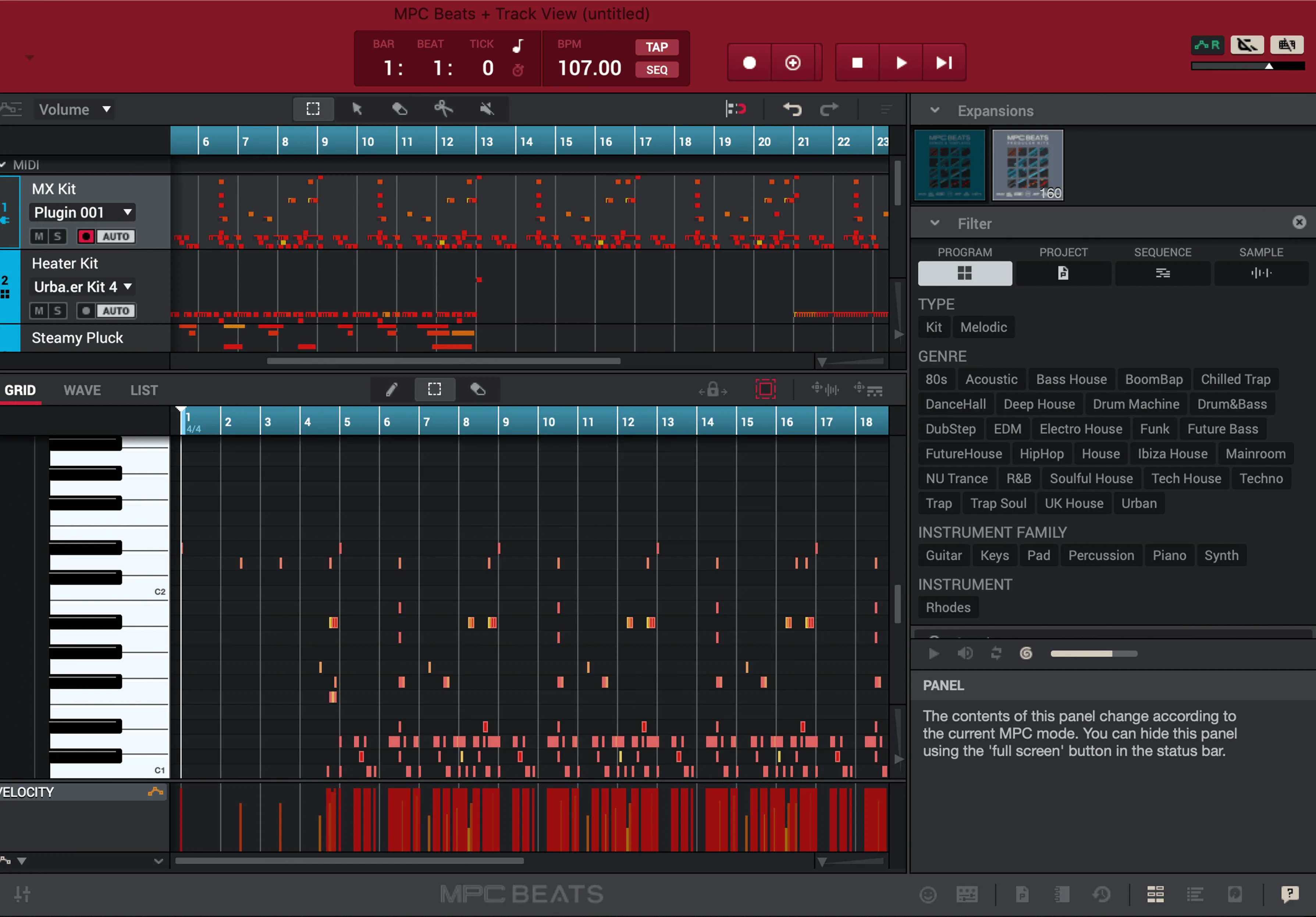Select the Mute tool in track view
Screen dimensions: 1316x917
pos(487,109)
